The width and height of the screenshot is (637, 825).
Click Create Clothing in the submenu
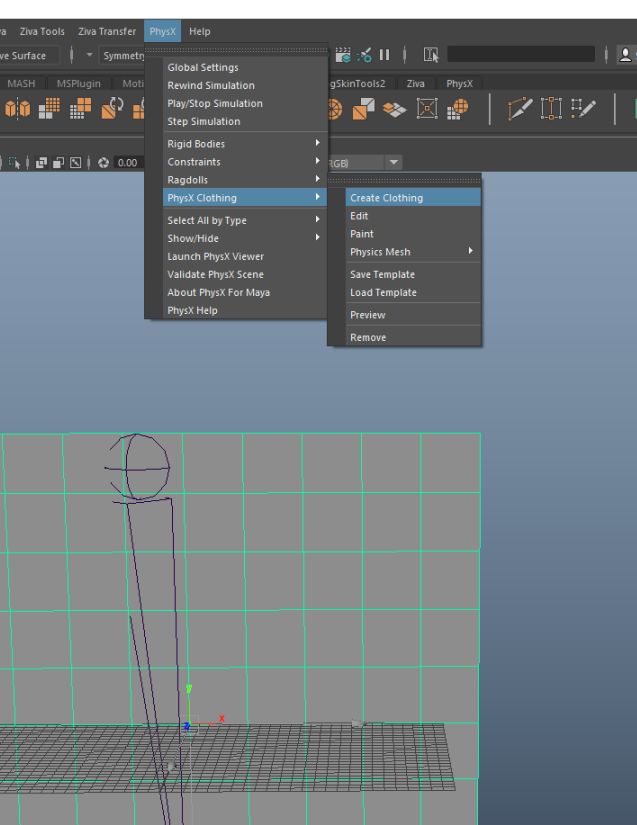[x=413, y=198]
